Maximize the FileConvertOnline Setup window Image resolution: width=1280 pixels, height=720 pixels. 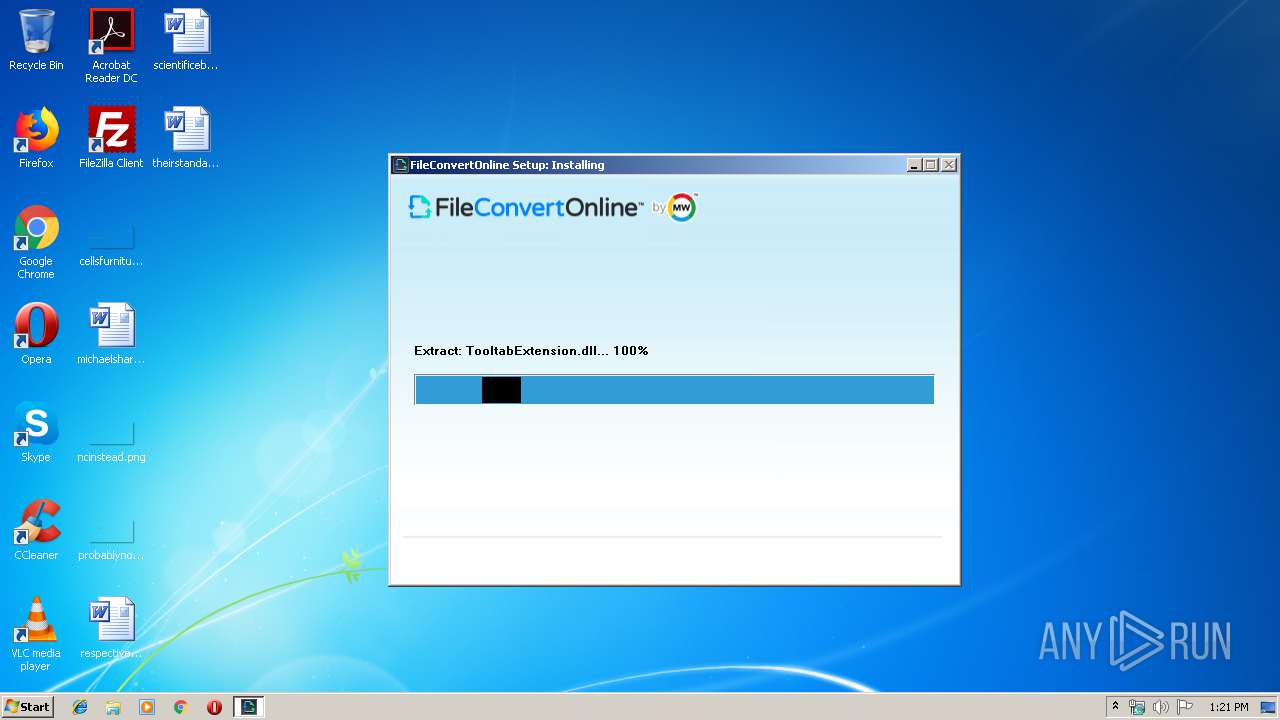[931, 165]
